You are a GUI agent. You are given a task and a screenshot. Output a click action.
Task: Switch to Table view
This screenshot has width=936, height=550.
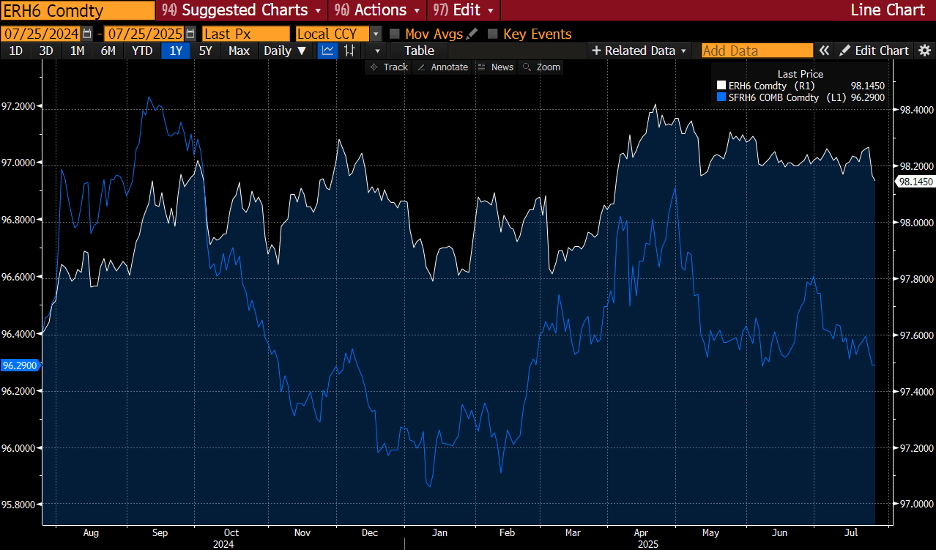click(419, 51)
